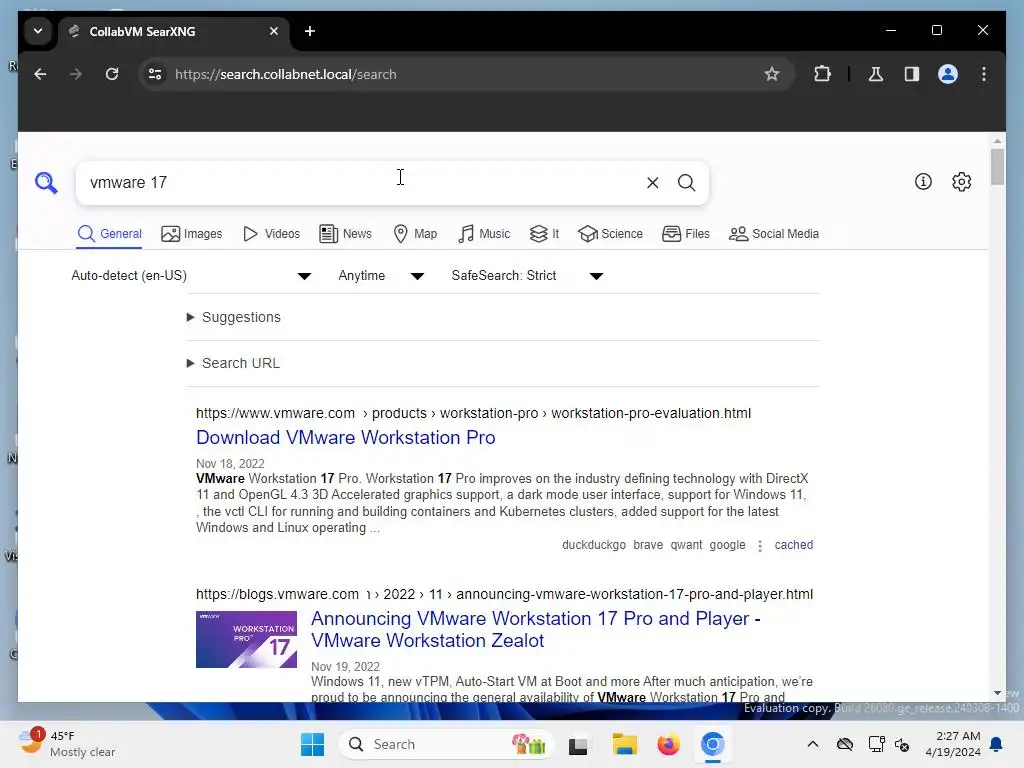
Task: Submit search with magnifier button
Action: pyautogui.click(x=686, y=183)
